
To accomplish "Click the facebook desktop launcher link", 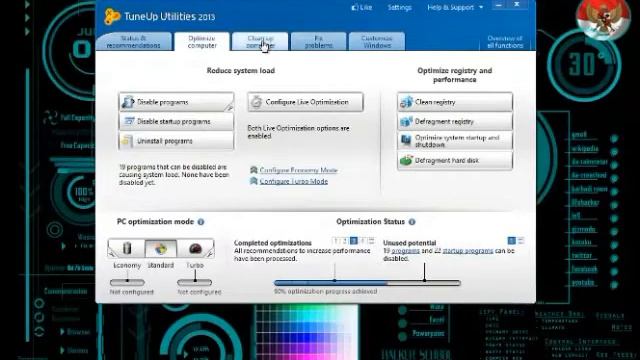I will 584,269.
